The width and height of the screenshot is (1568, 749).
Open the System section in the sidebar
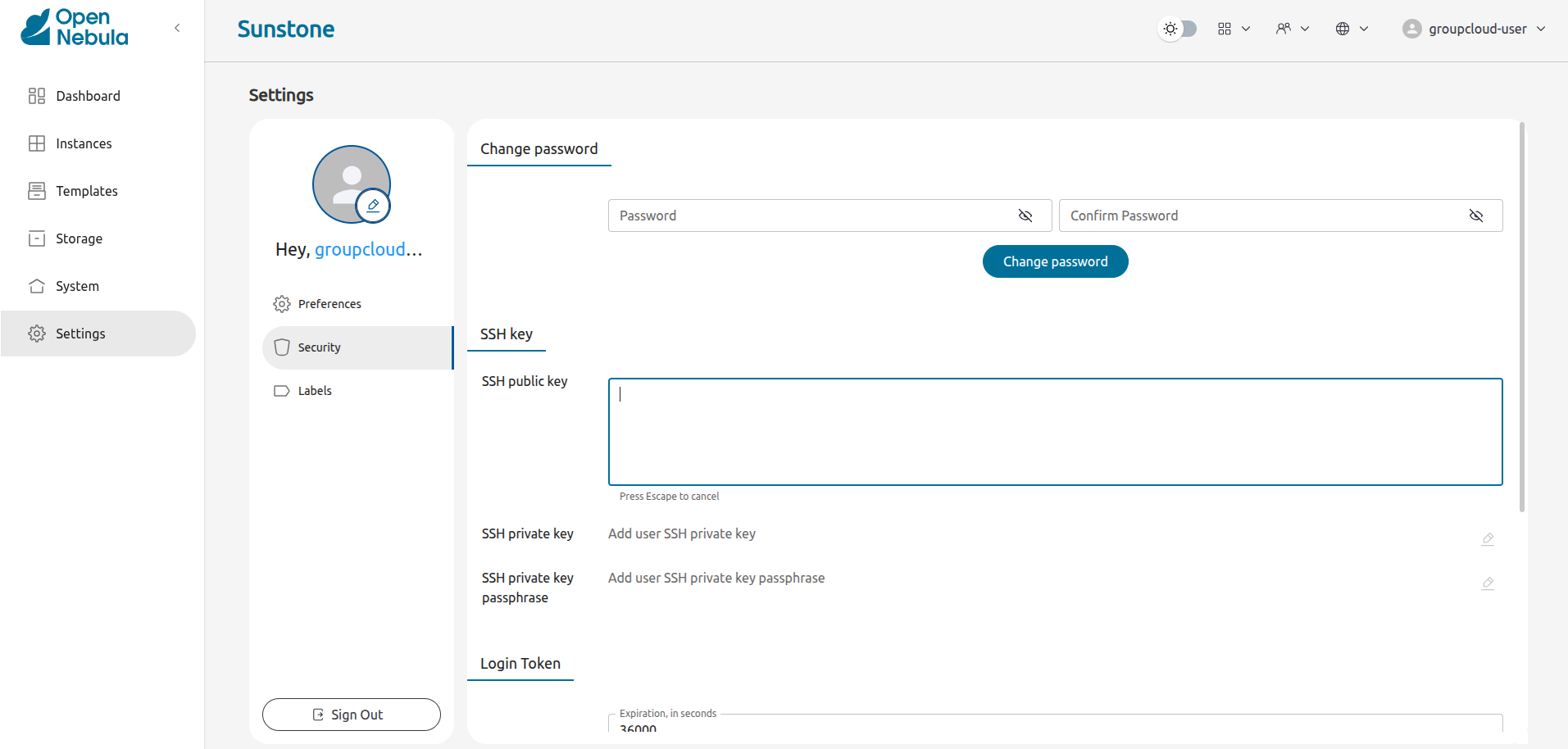pos(78,285)
